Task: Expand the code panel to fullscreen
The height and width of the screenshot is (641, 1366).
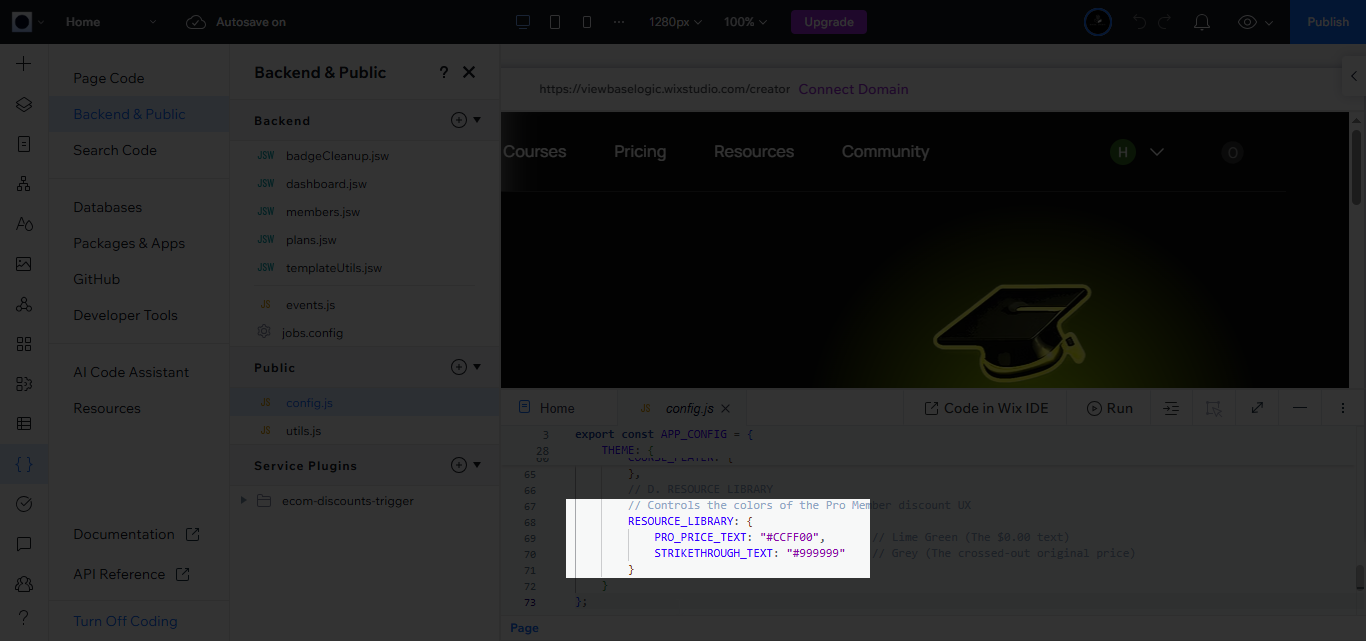Action: click(x=1257, y=407)
